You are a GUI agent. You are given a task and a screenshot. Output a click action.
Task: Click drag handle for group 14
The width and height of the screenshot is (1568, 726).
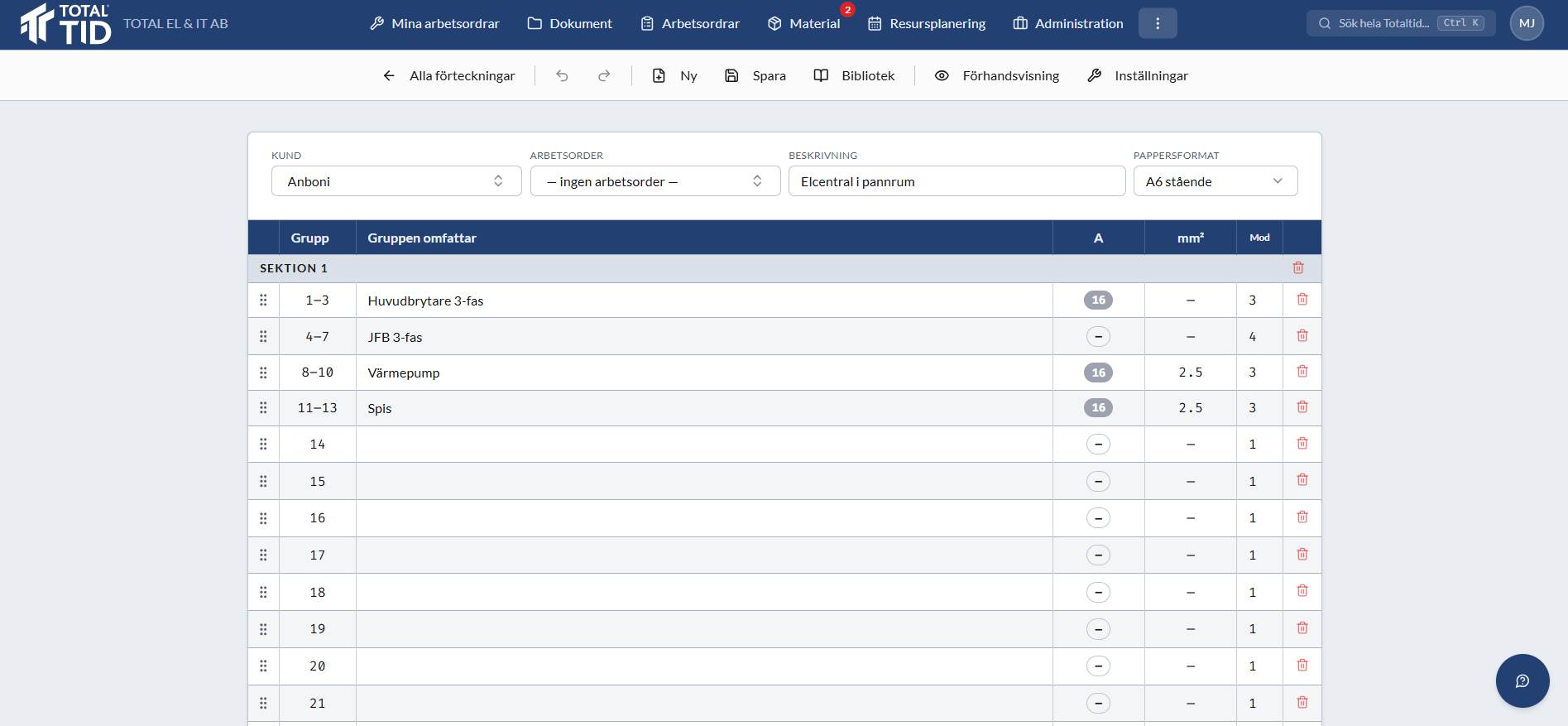click(263, 444)
